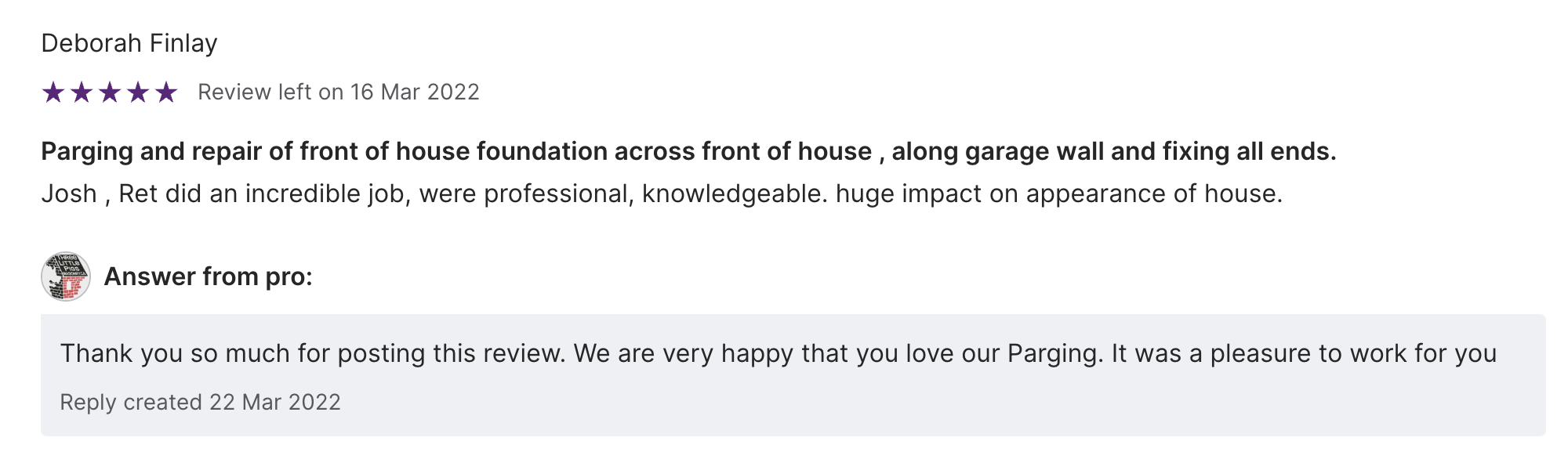Viewport: 1568px width, 470px height.
Task: Click the word 'Parging' in the pro's reply
Action: 1054,353
